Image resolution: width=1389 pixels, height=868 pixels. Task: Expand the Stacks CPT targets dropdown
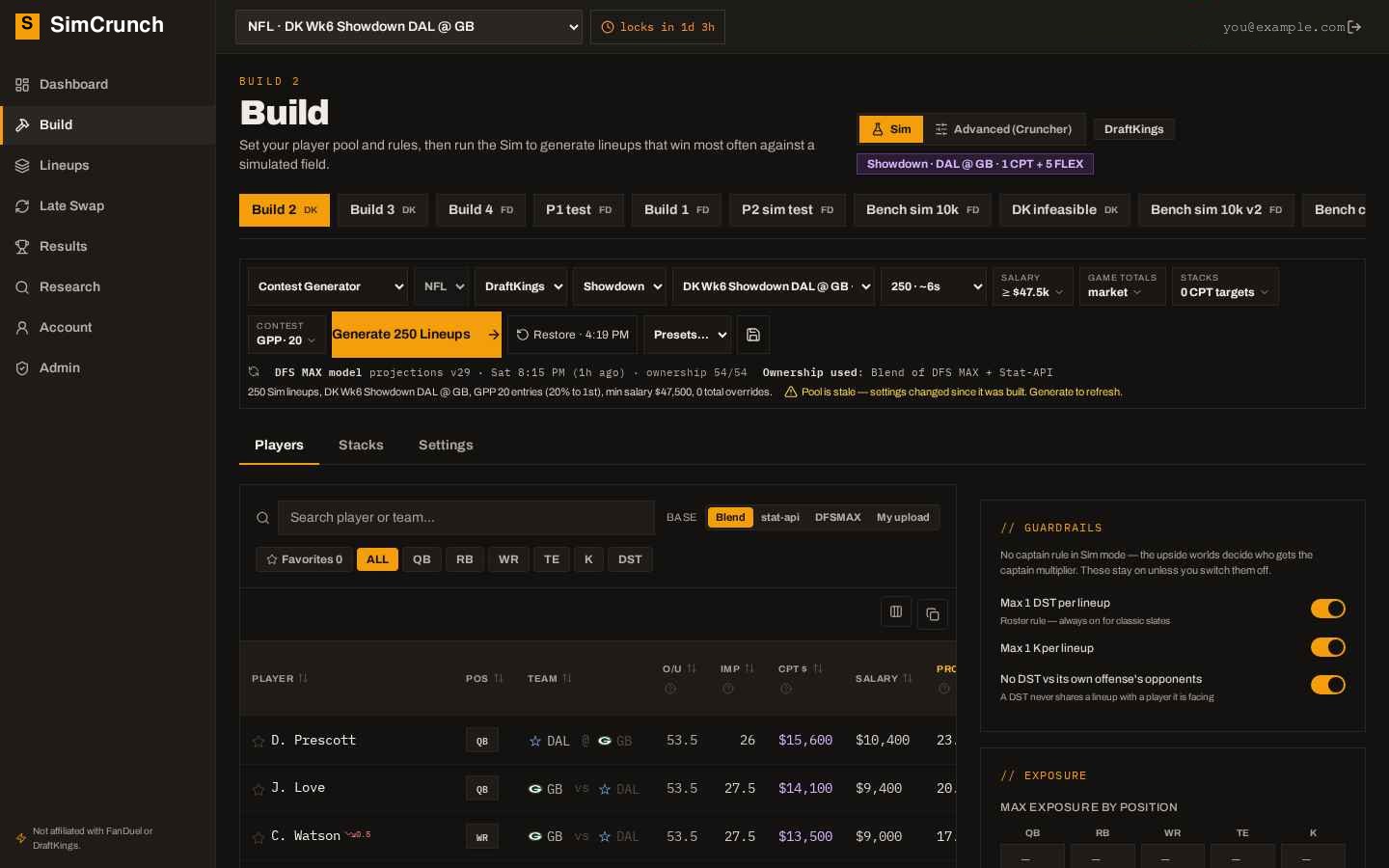1225,286
